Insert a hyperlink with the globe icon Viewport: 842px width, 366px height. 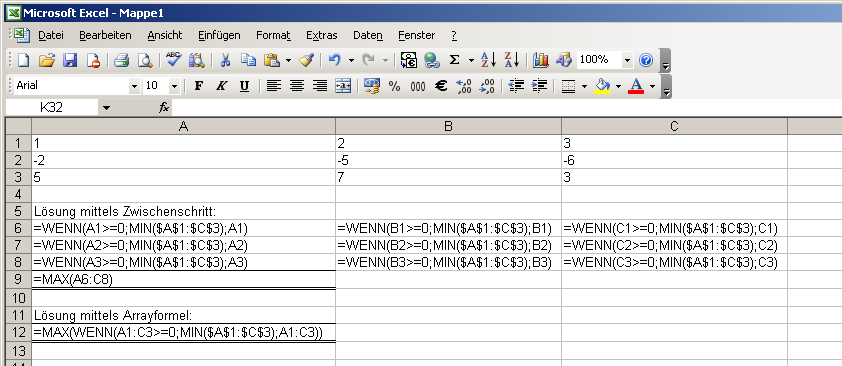point(432,61)
